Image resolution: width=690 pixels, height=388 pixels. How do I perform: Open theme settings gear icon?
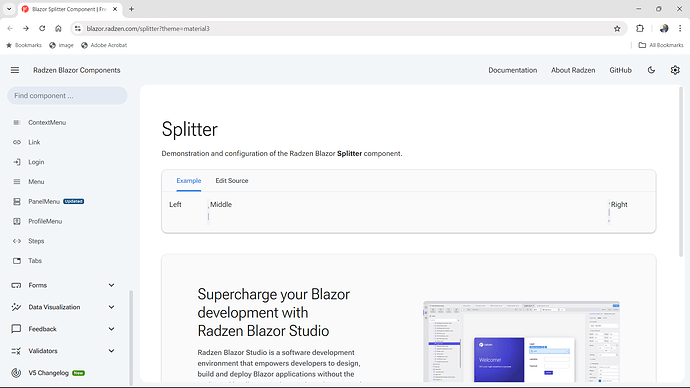click(x=675, y=70)
